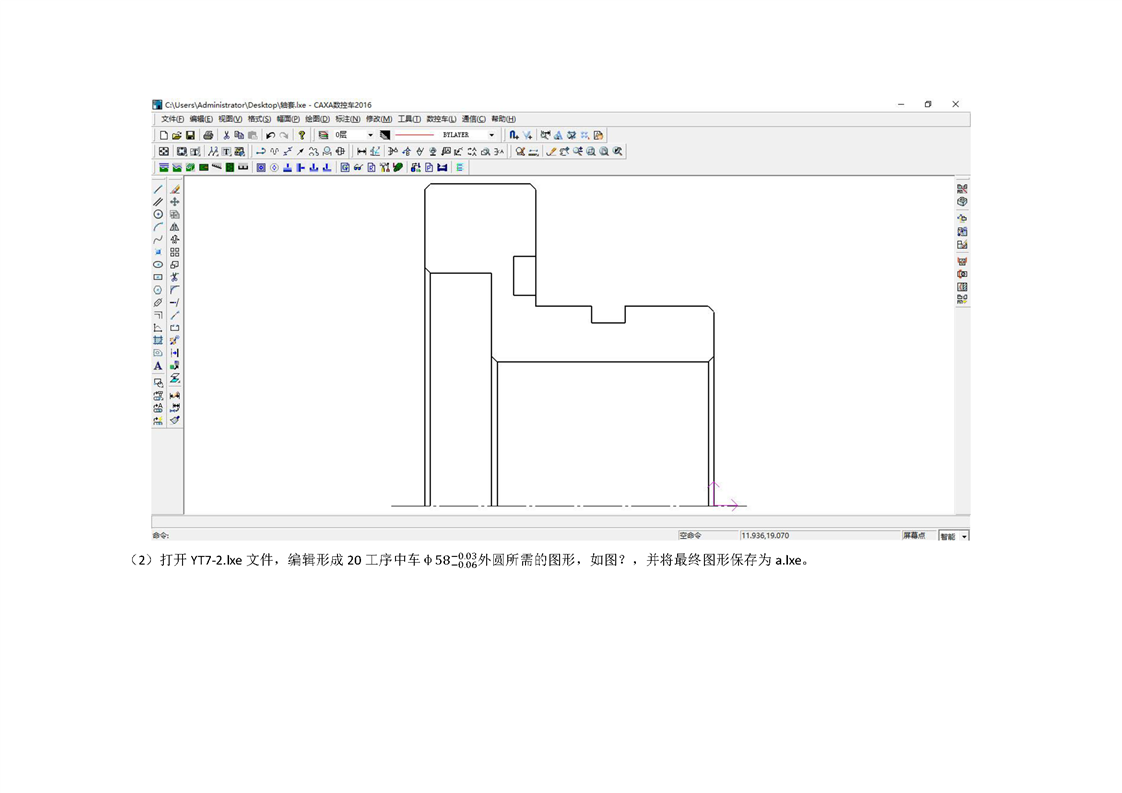Click the Cut scissors icon

[226, 135]
